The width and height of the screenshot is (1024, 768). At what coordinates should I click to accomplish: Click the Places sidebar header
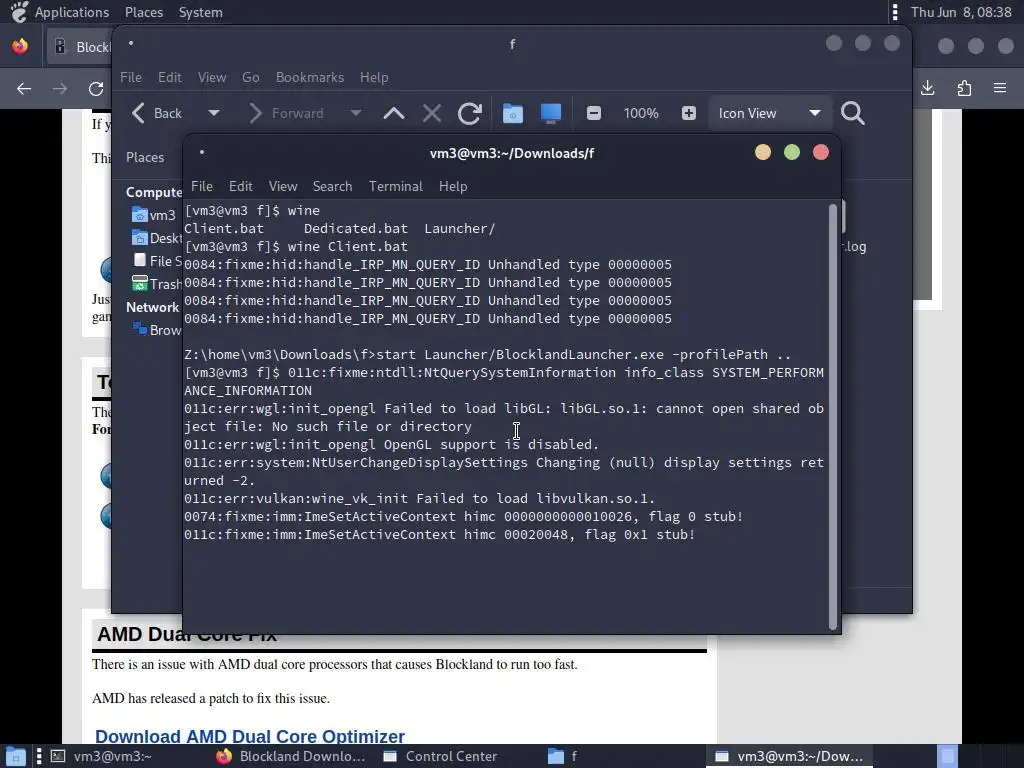pyautogui.click(x=145, y=157)
